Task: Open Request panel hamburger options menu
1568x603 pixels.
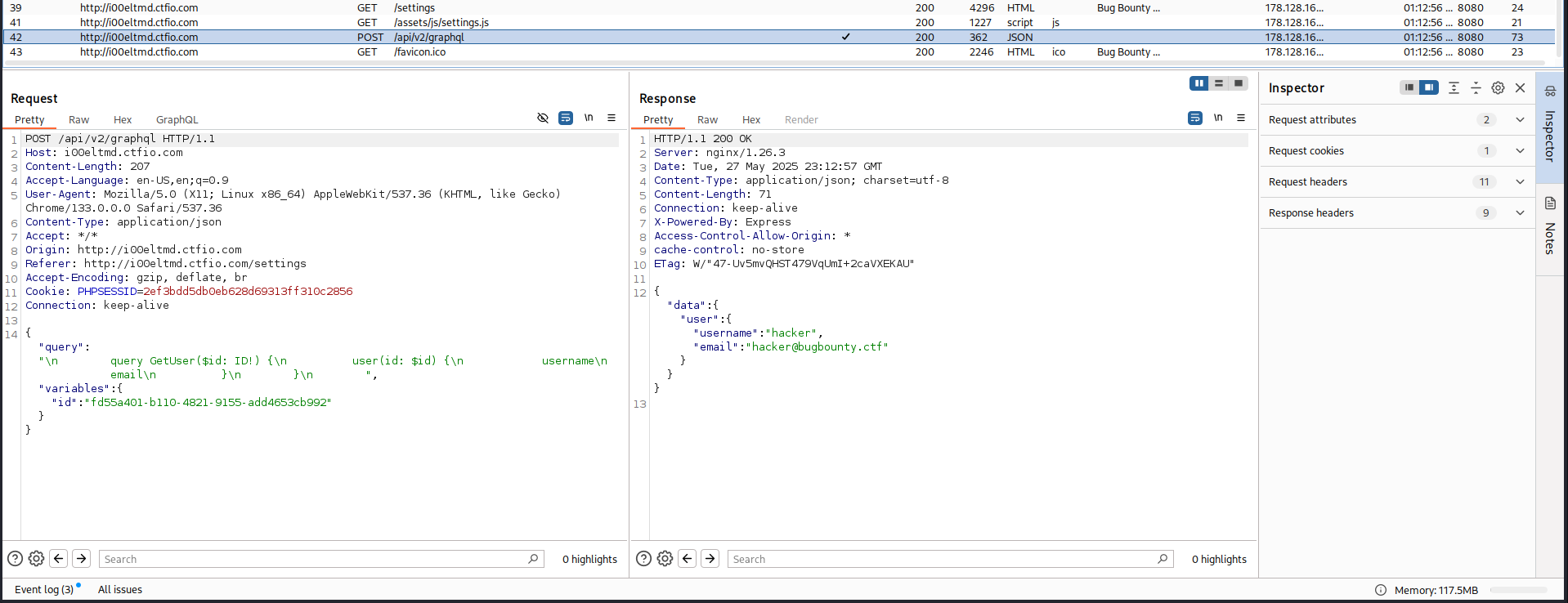Action: [x=612, y=118]
